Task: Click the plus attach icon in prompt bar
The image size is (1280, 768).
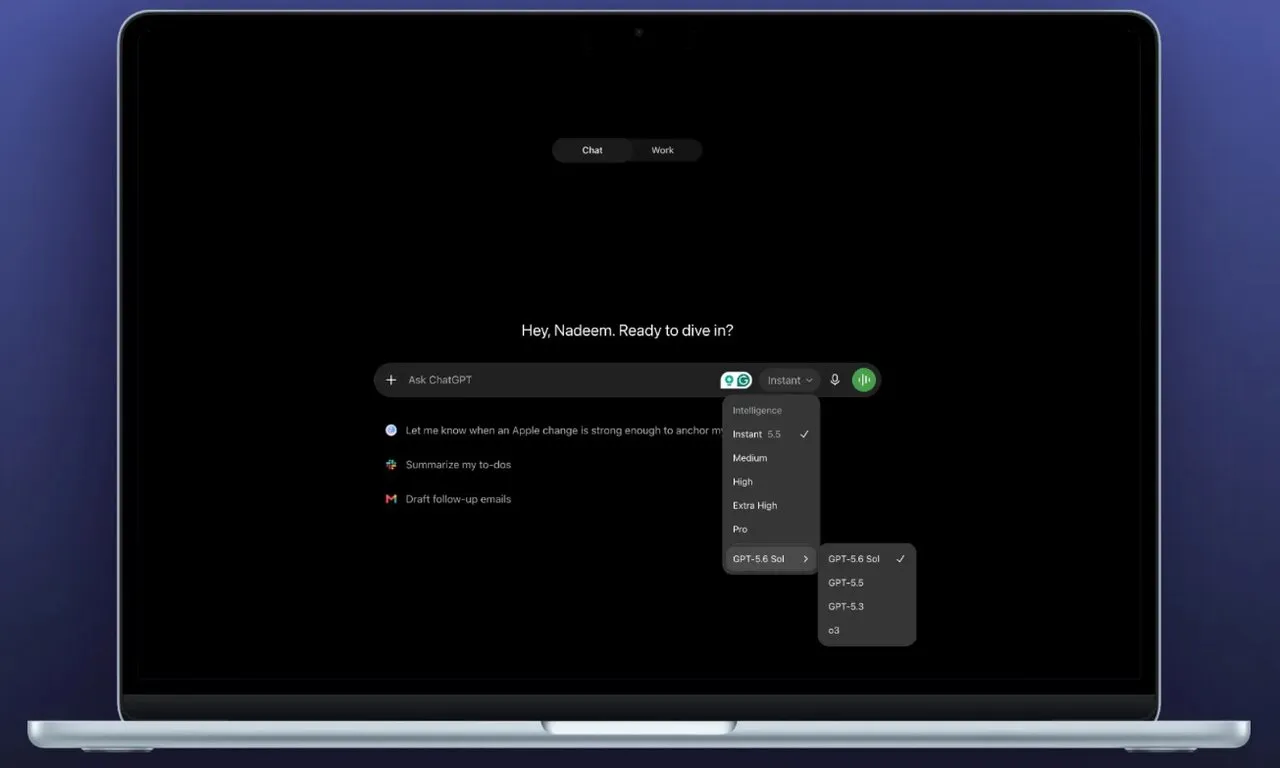Action: 391,380
